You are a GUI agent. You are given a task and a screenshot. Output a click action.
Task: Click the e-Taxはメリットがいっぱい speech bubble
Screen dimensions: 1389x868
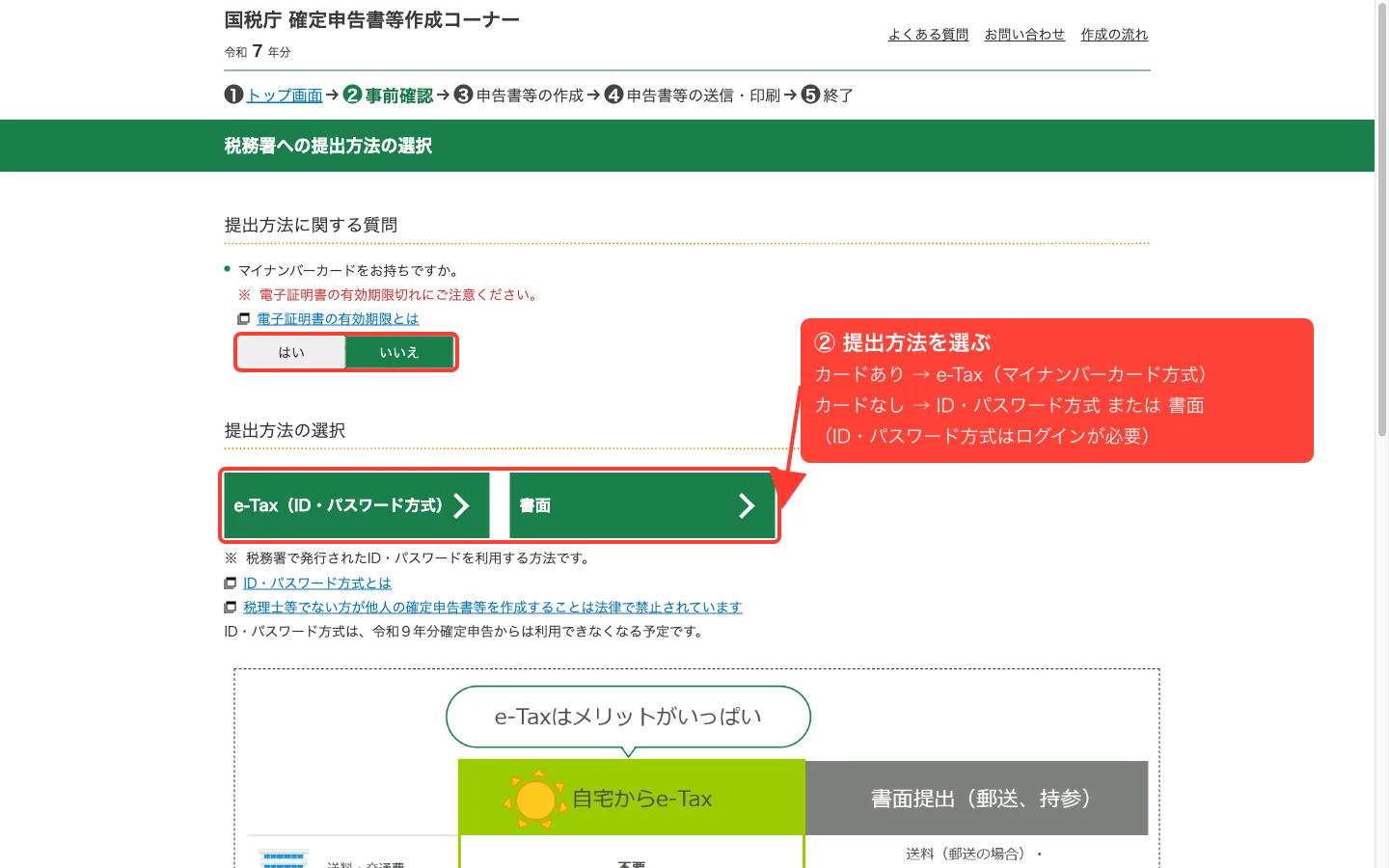coord(628,717)
